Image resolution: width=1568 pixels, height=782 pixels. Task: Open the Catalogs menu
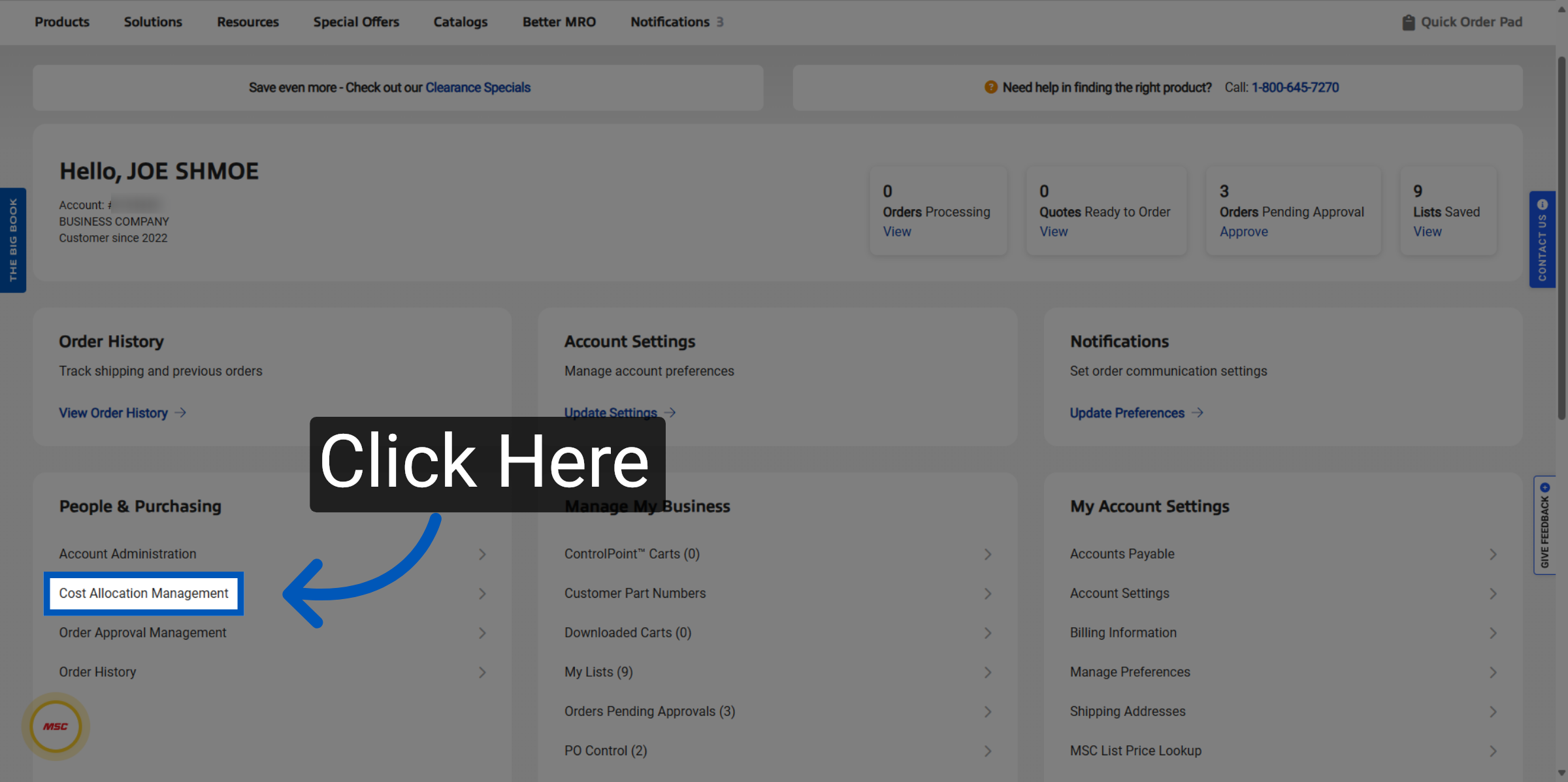(461, 22)
